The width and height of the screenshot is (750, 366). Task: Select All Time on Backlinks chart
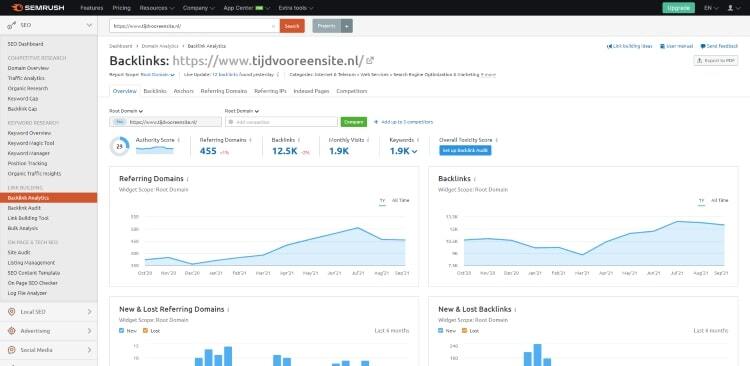[x=719, y=200]
